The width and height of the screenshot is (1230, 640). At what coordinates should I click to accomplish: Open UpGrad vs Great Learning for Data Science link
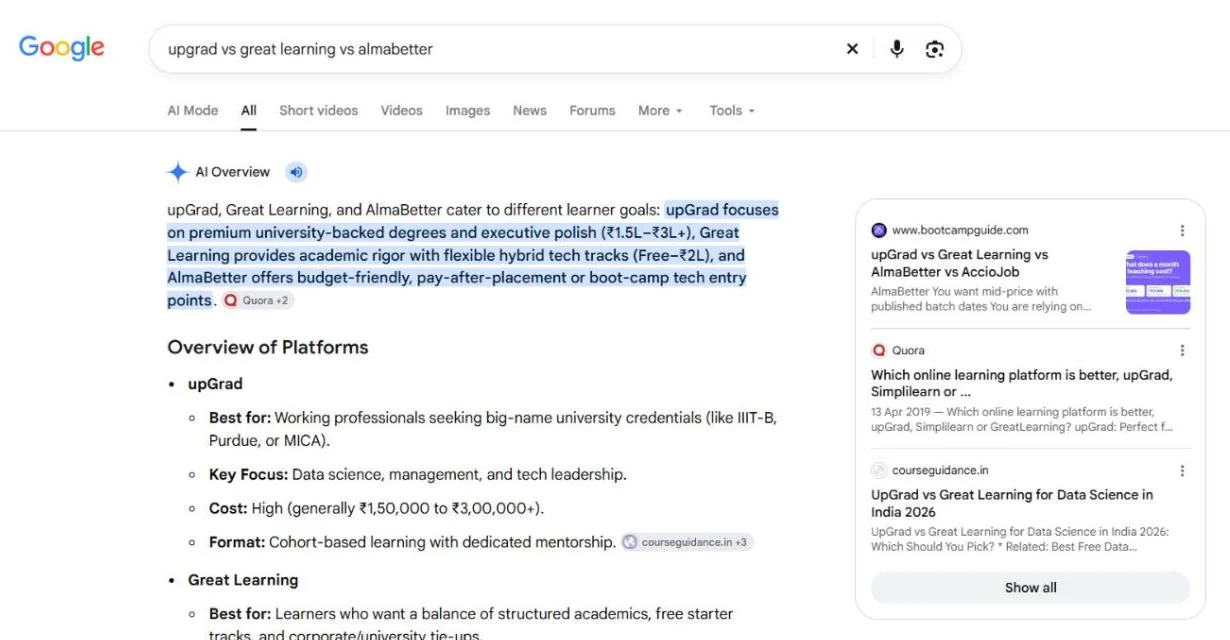1012,503
